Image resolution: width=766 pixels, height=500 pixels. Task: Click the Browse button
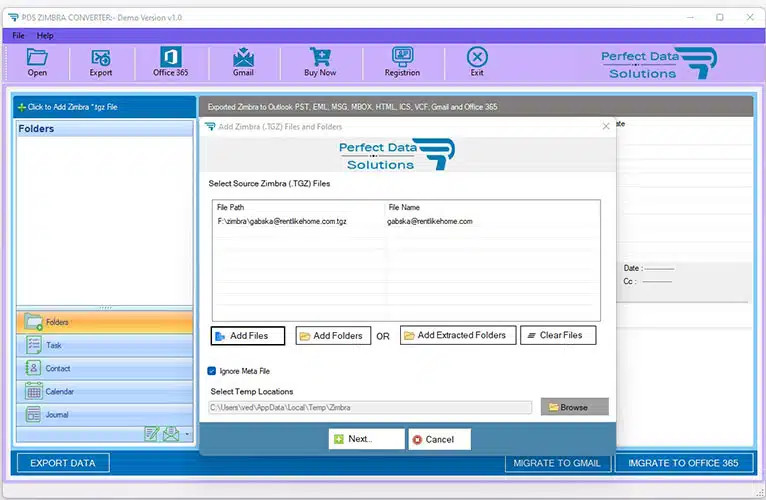pos(574,407)
